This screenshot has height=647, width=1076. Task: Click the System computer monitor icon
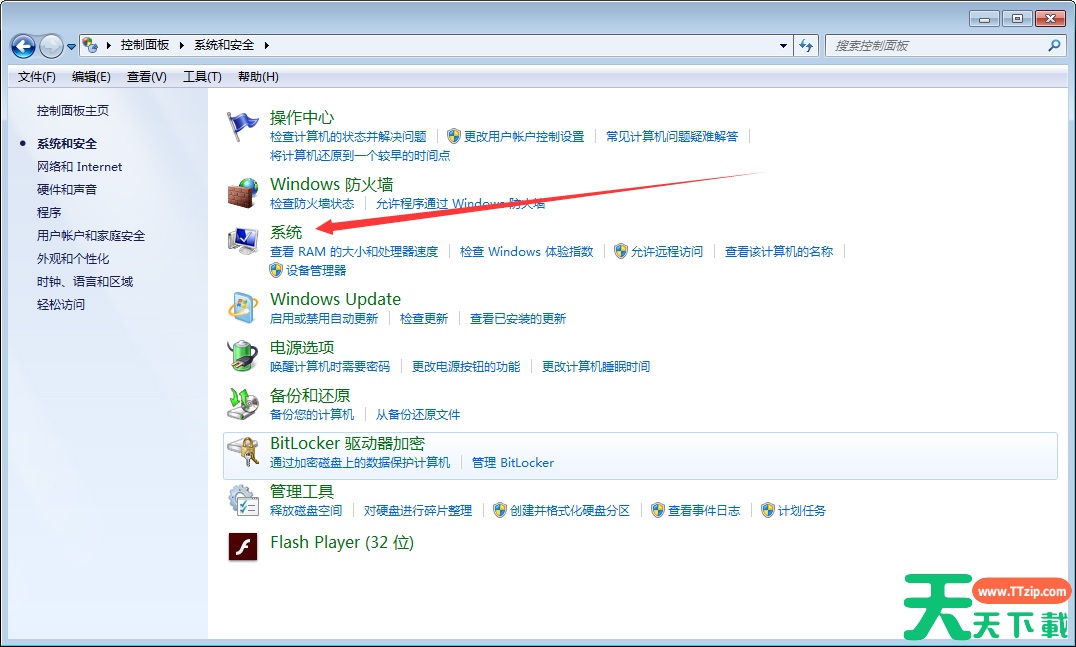(x=242, y=241)
